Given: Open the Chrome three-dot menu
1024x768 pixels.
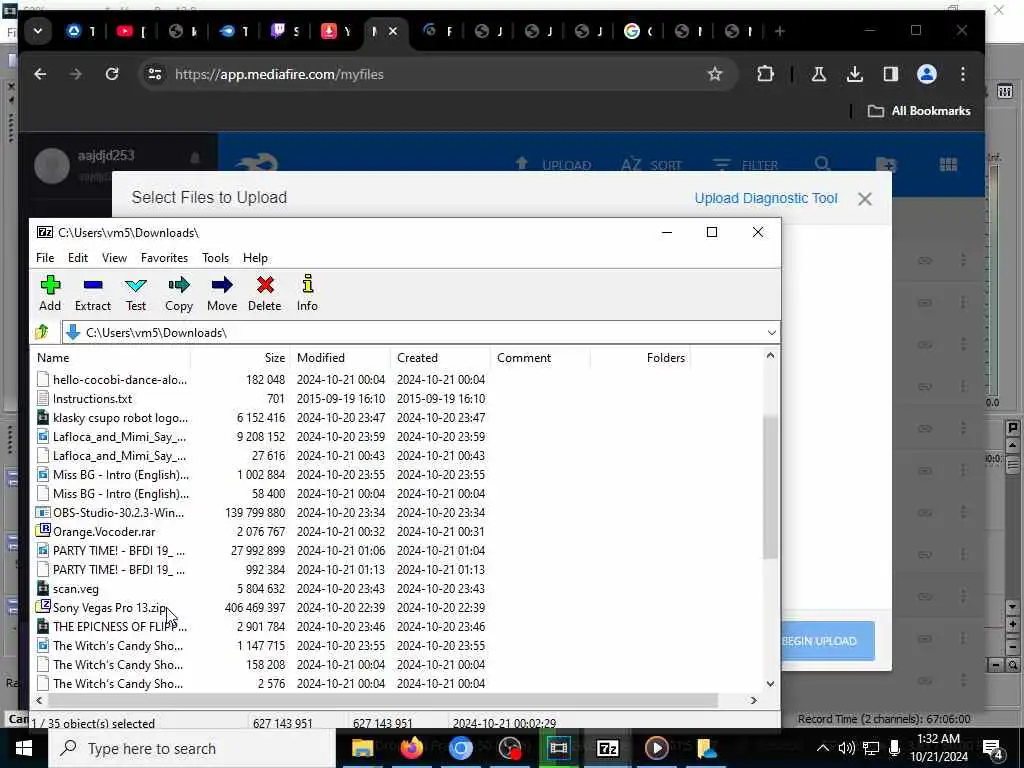Looking at the screenshot, I should point(963,74).
